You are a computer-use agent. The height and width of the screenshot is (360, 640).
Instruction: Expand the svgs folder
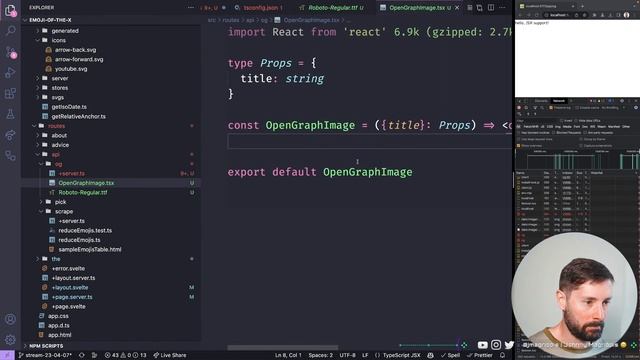coord(58,97)
